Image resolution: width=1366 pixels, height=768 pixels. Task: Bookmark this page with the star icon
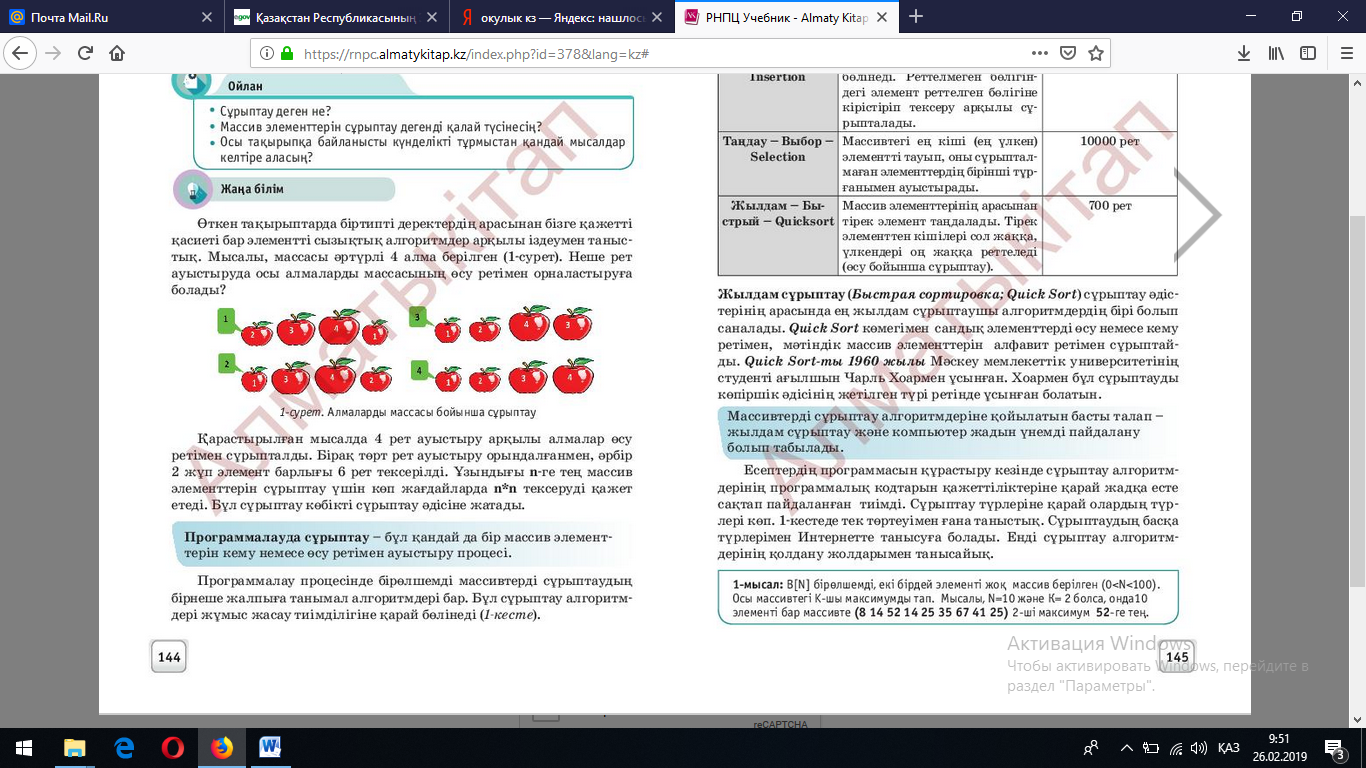tap(1096, 53)
